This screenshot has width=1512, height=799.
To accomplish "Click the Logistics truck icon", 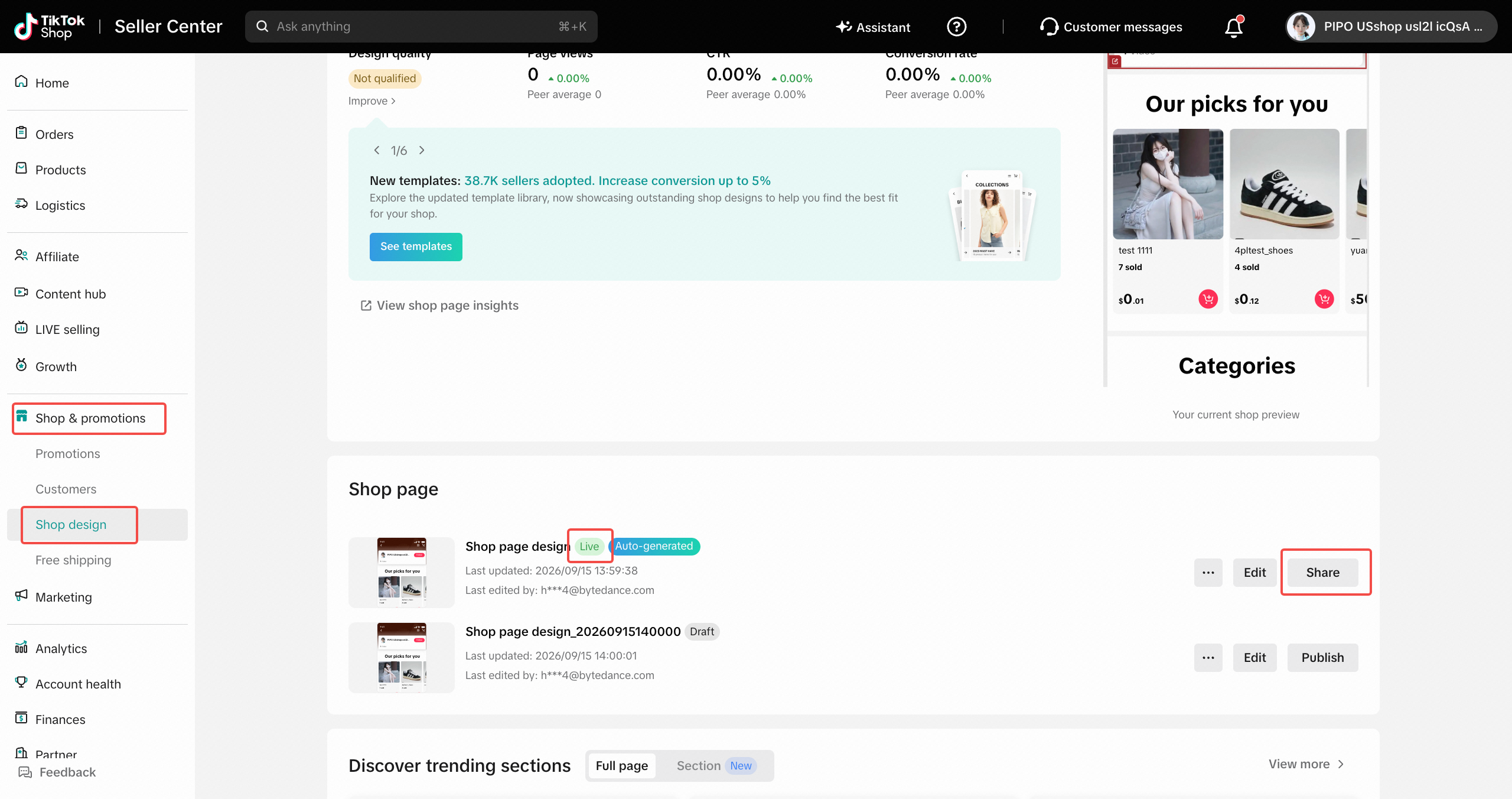I will [21, 204].
